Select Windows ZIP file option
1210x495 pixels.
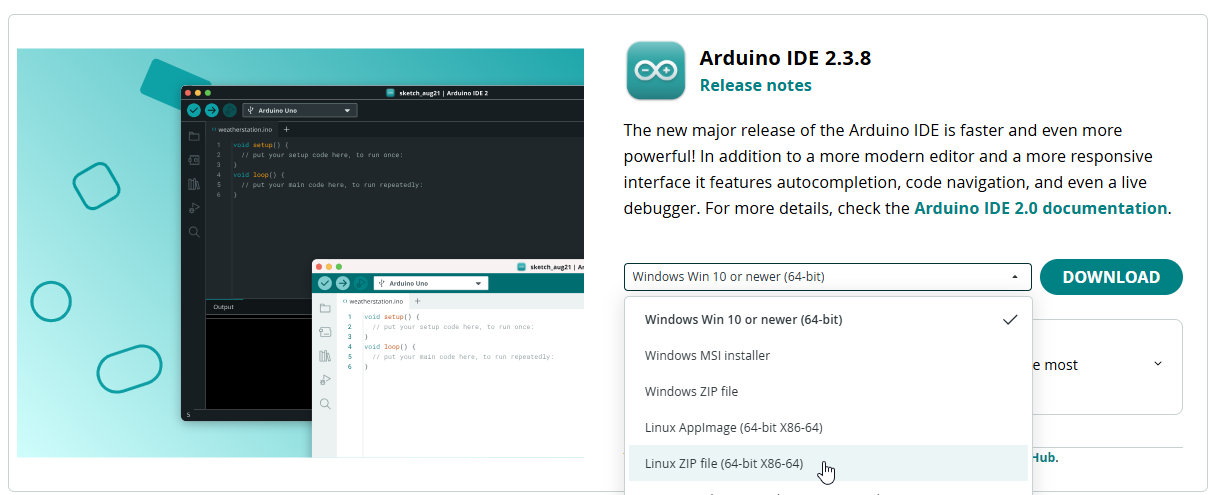point(828,391)
